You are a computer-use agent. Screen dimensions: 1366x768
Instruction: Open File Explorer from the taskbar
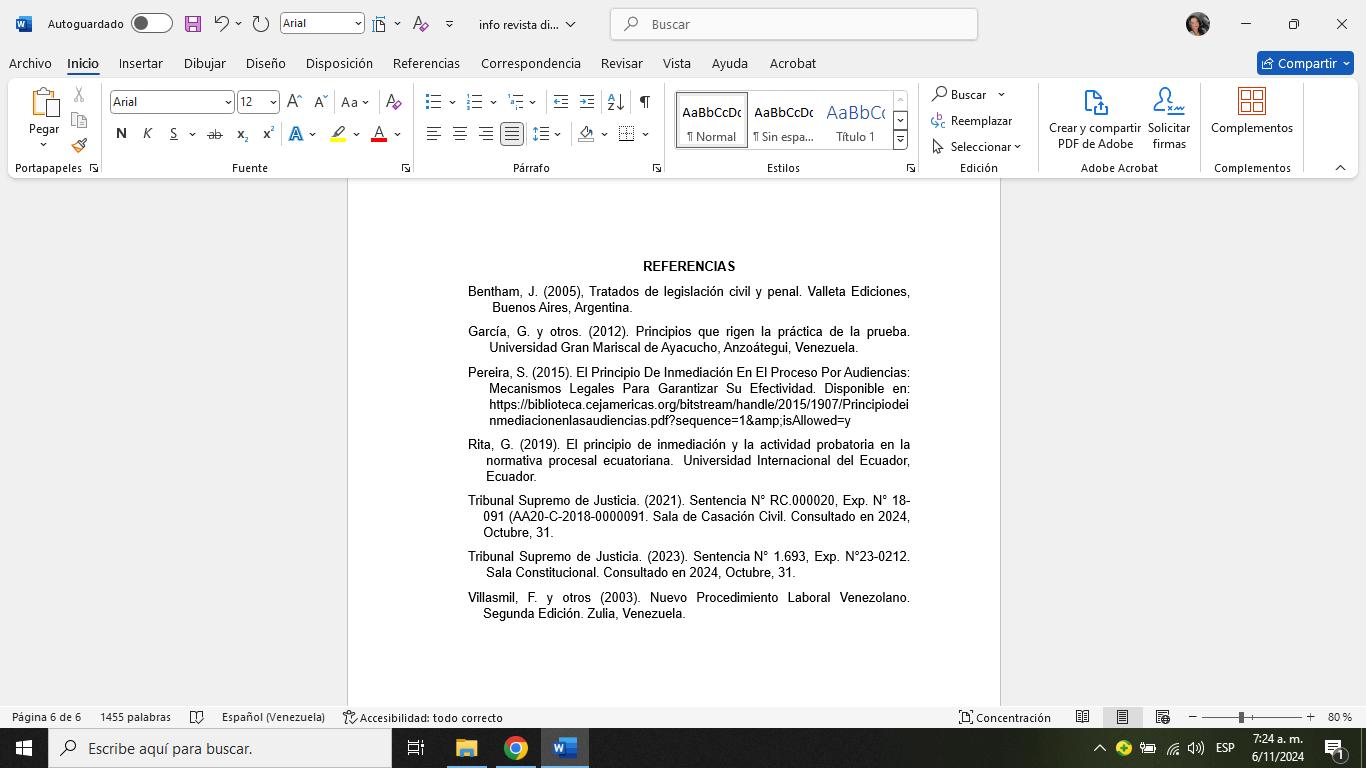[x=467, y=748]
